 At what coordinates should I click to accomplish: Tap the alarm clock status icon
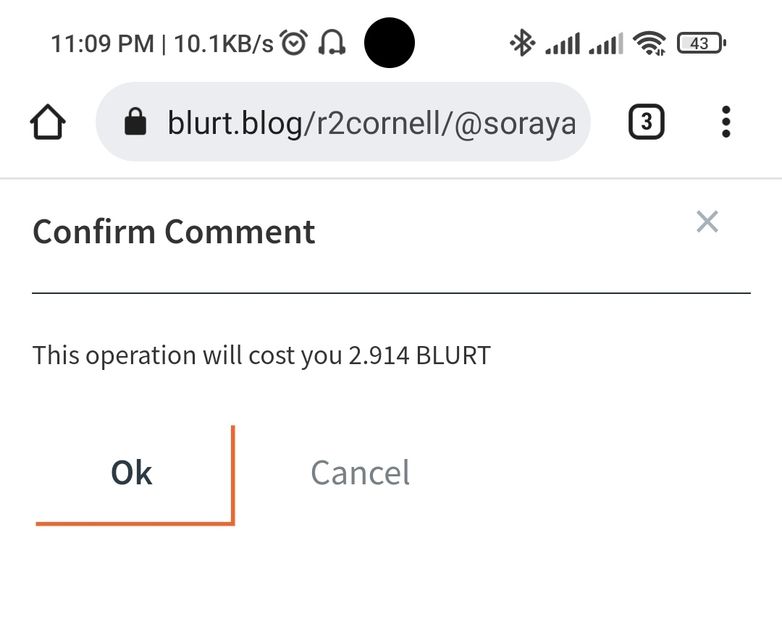pyautogui.click(x=294, y=43)
